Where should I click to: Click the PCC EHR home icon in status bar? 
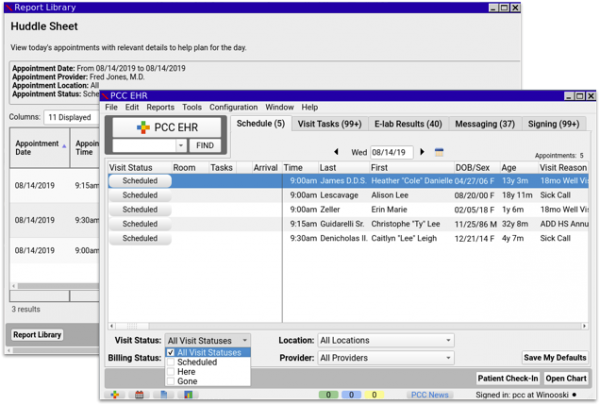point(115,395)
